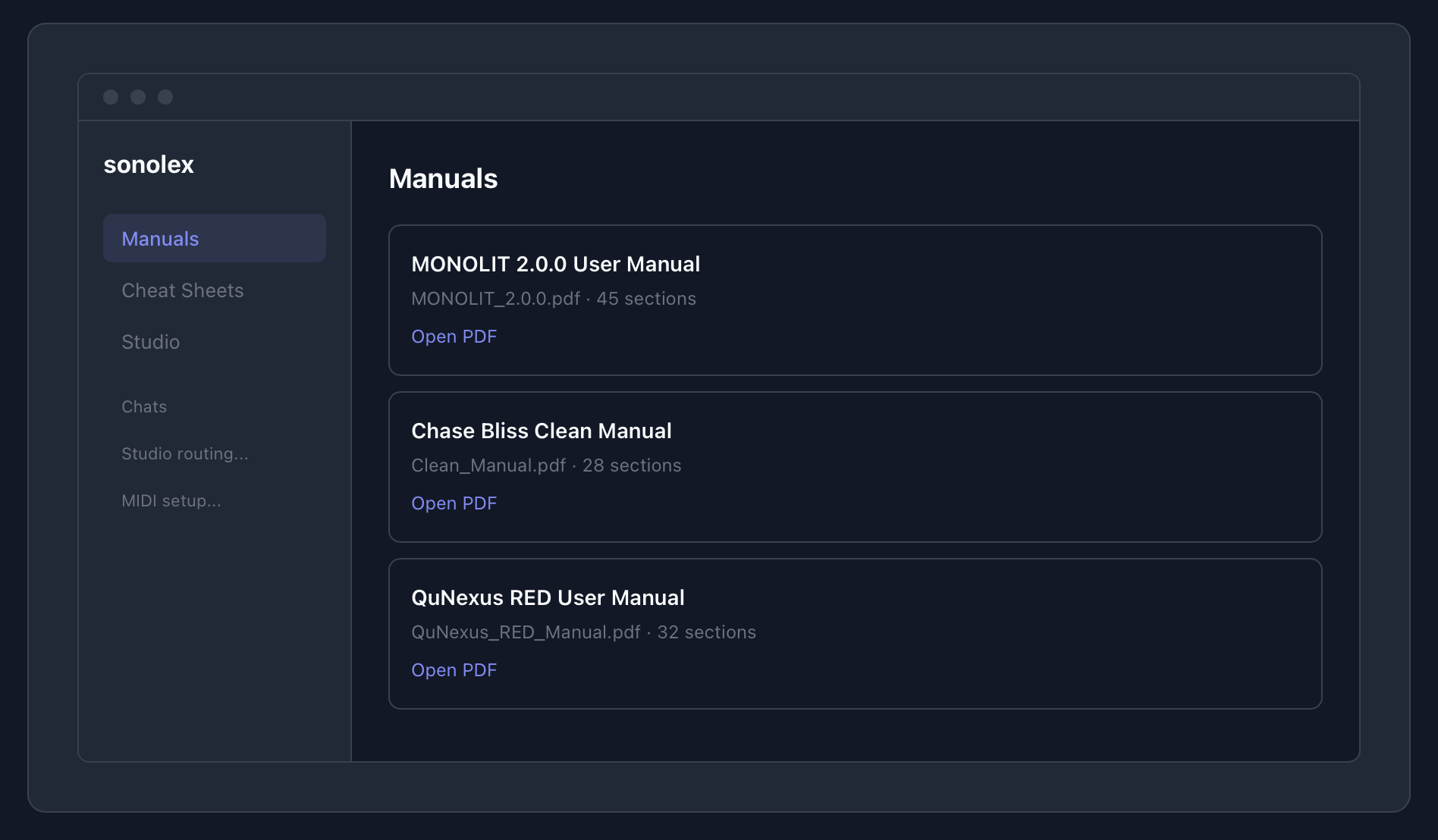Go to the Studio sidebar item
The image size is (1438, 840).
pos(151,342)
